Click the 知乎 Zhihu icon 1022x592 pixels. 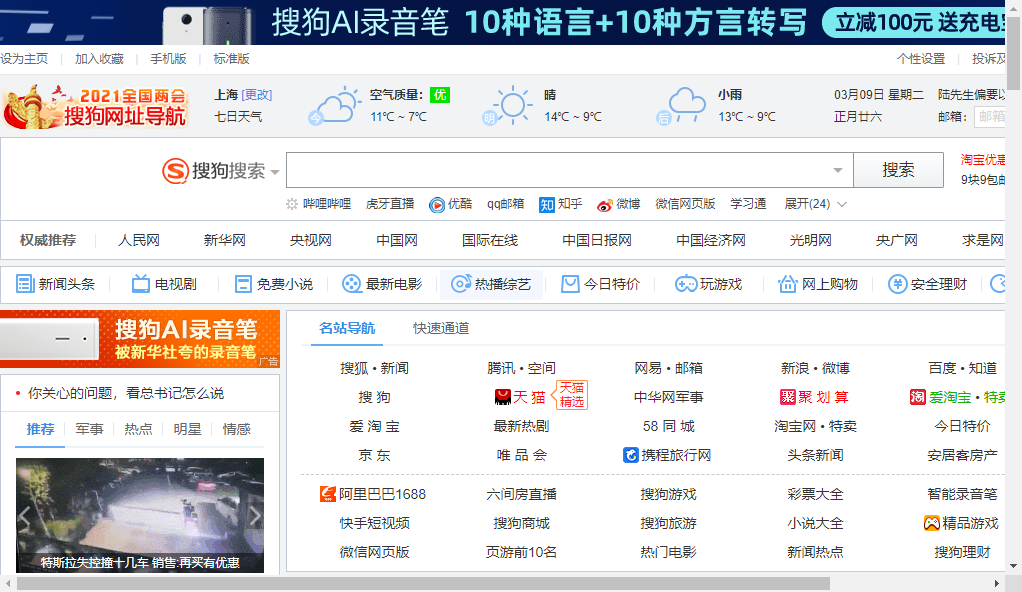pyautogui.click(x=546, y=205)
